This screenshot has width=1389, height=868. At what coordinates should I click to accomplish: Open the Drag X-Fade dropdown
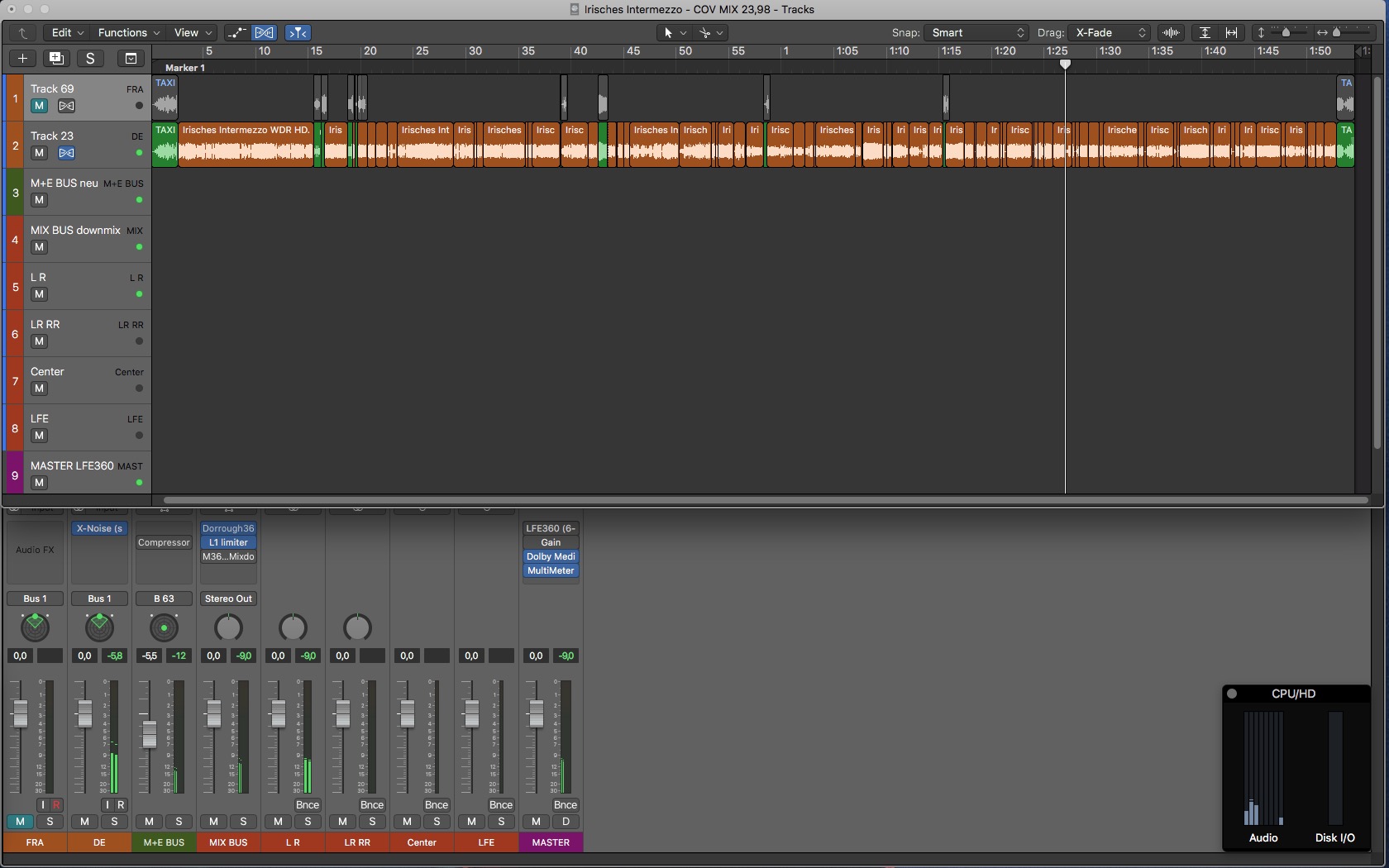point(1109,33)
